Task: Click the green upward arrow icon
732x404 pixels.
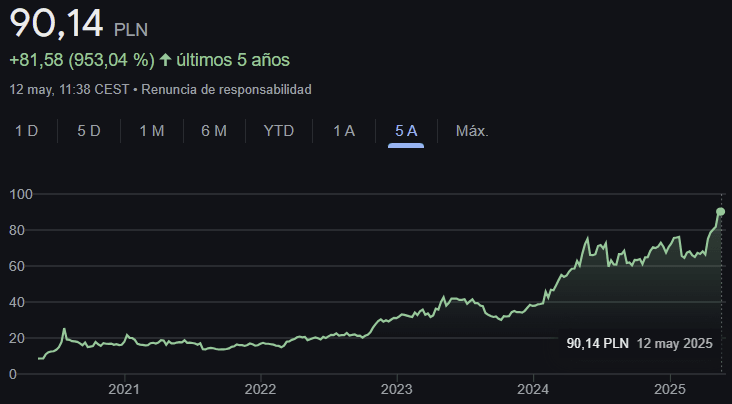Action: point(165,60)
